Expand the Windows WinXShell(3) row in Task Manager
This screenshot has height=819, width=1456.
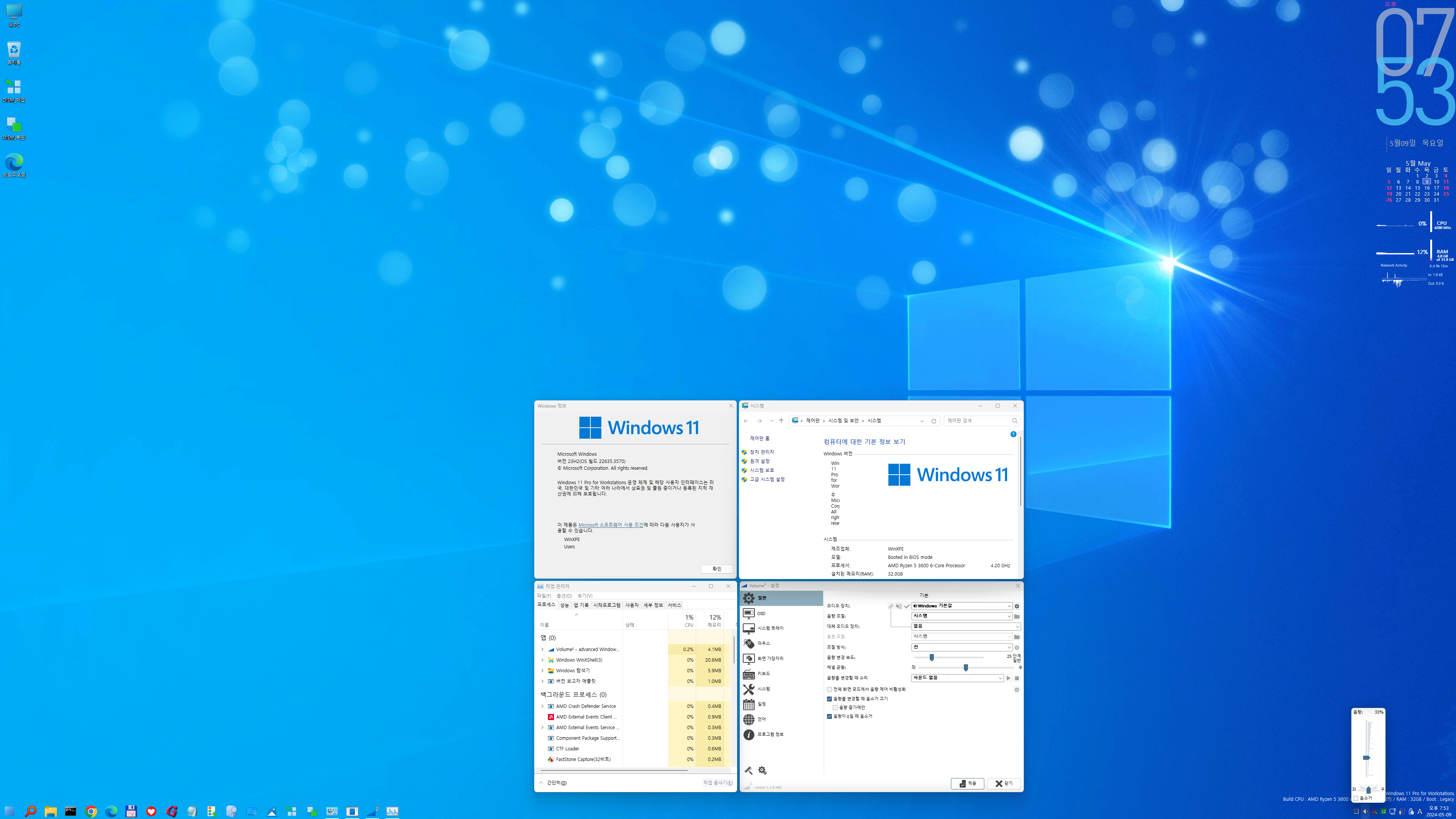[543, 660]
